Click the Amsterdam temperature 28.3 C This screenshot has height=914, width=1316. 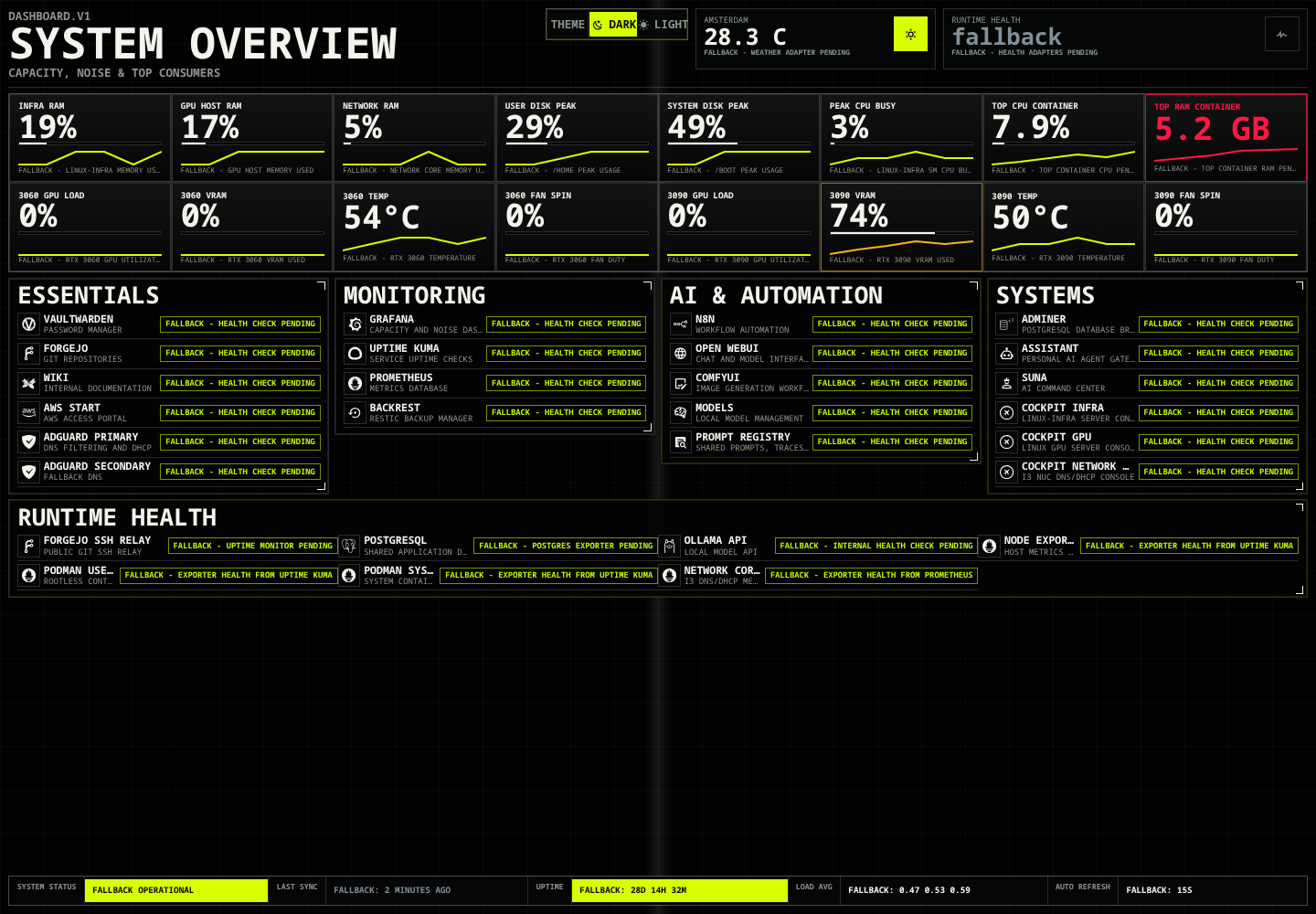click(x=745, y=37)
